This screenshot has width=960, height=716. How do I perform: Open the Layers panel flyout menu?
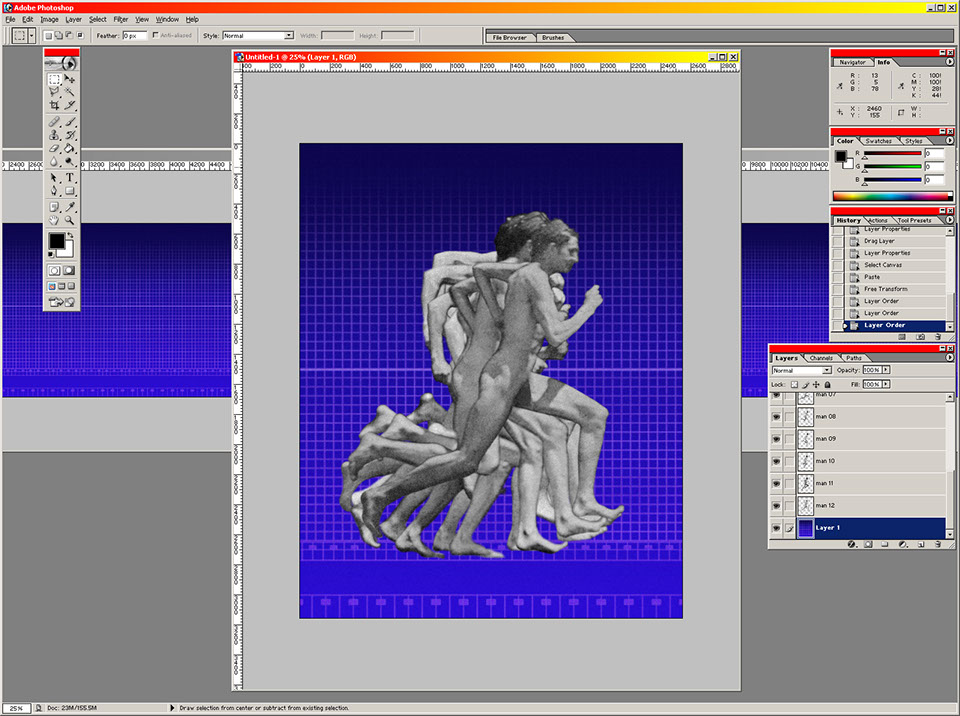click(x=950, y=357)
